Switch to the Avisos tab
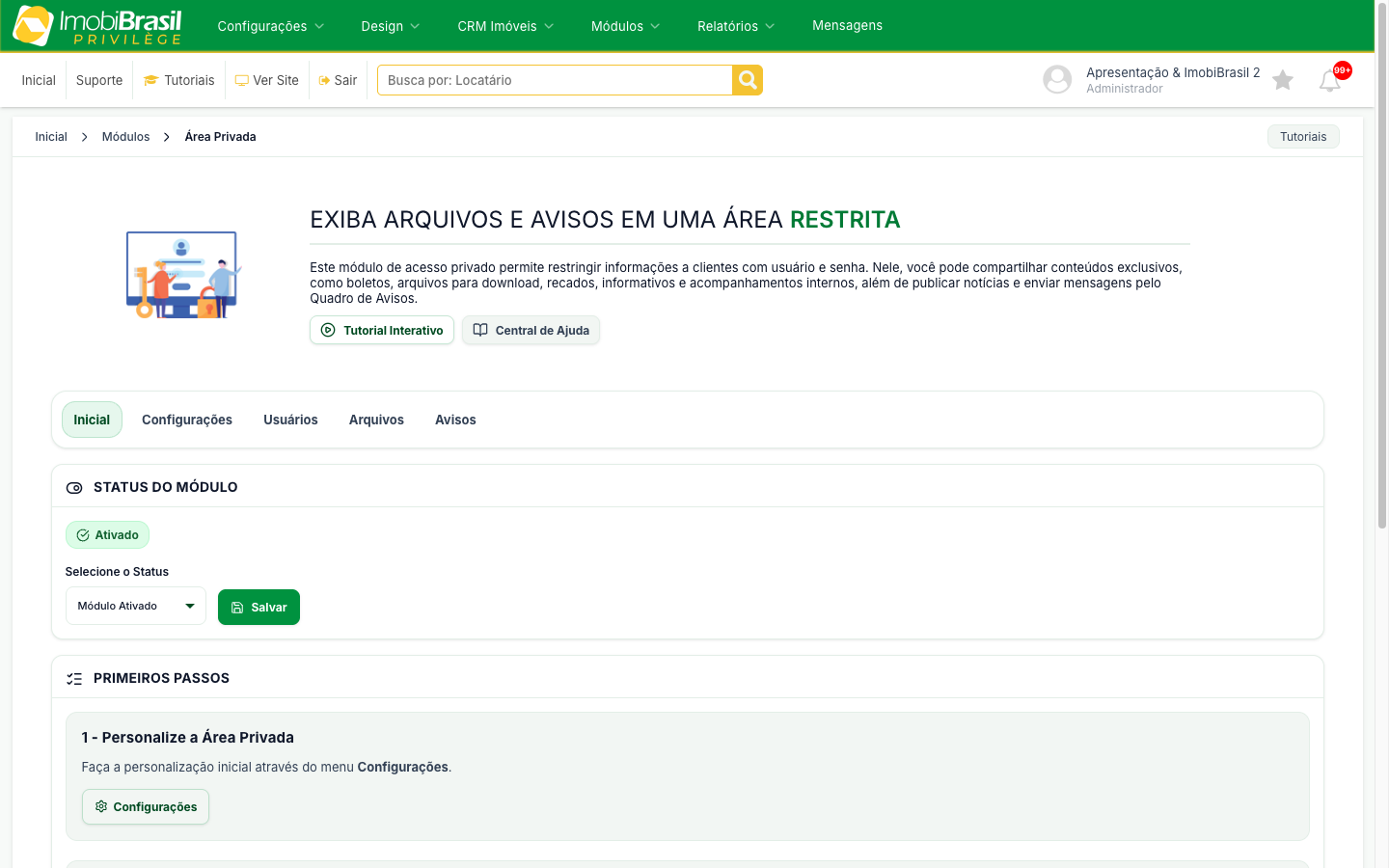Image resolution: width=1389 pixels, height=868 pixels. 455,420
